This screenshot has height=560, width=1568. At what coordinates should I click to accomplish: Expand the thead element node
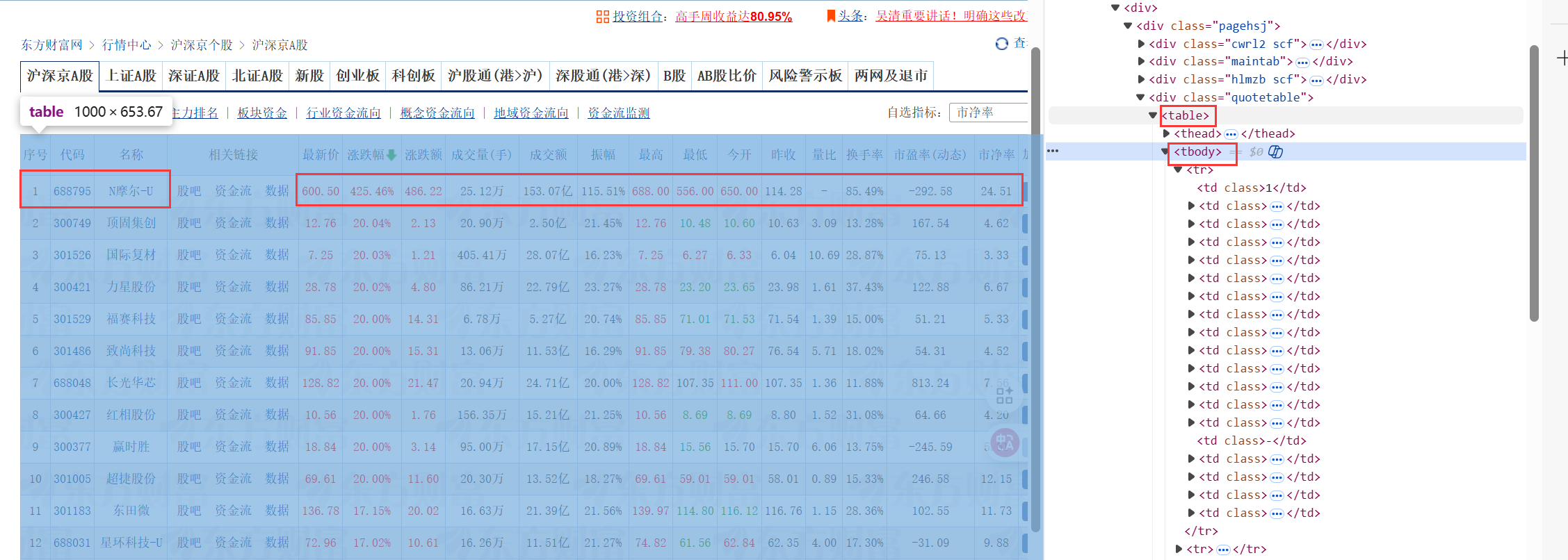pyautogui.click(x=1166, y=133)
